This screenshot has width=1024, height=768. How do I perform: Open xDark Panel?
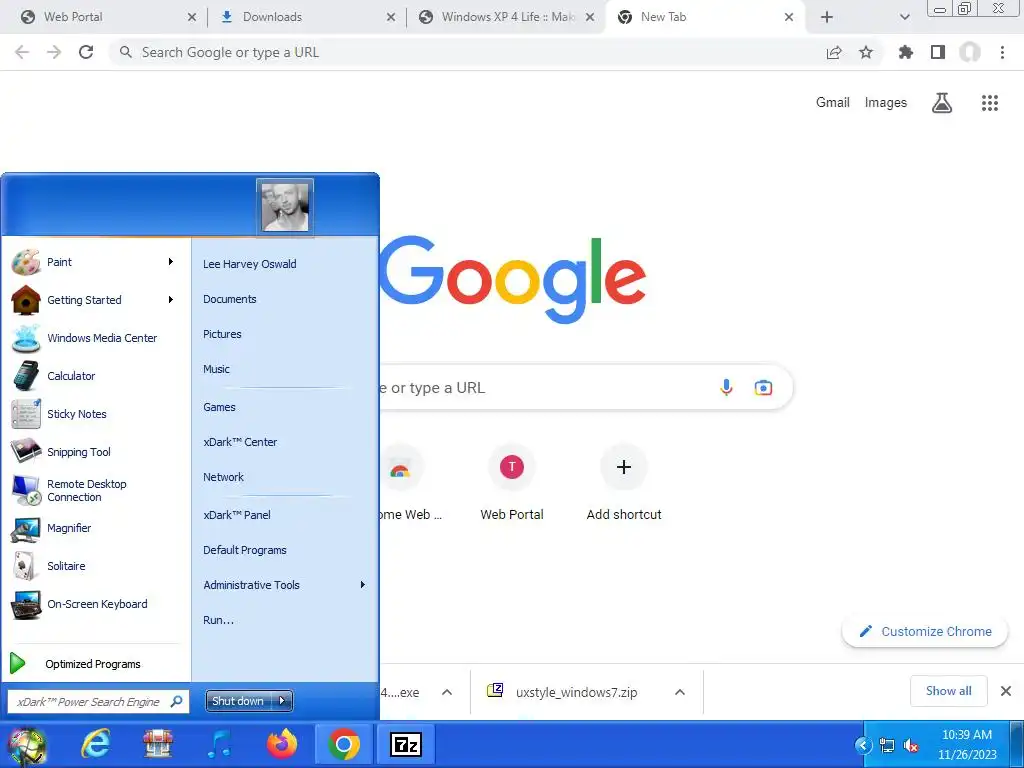point(236,515)
